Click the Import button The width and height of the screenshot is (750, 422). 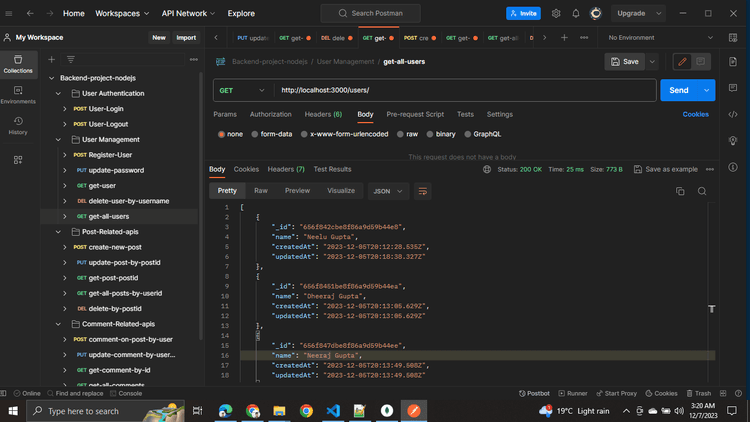point(186,38)
